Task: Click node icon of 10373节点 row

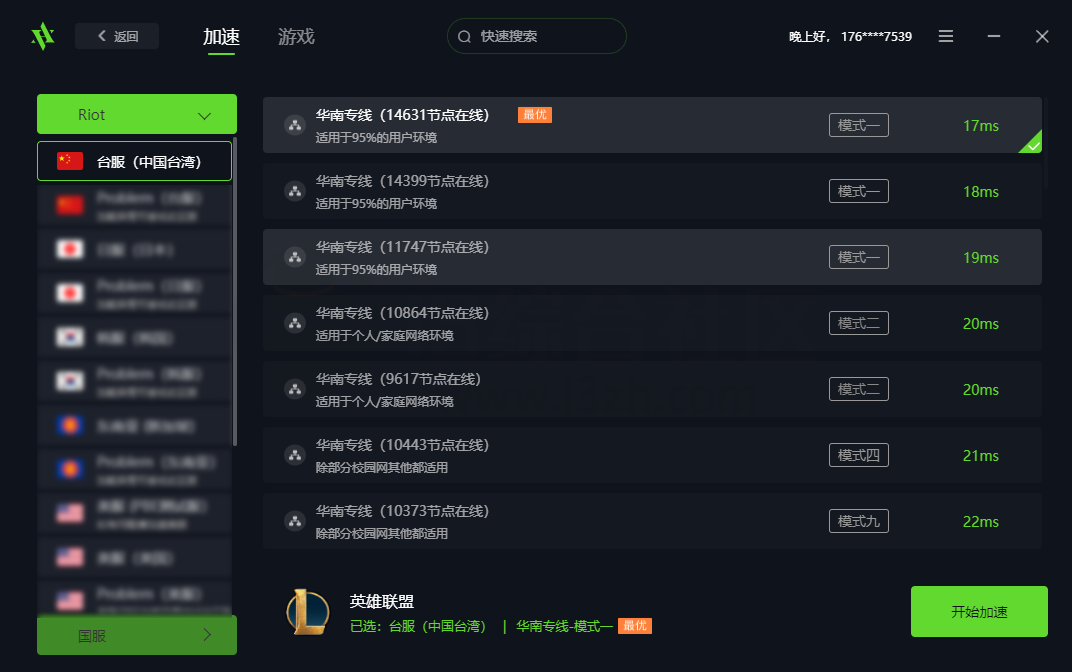Action: (x=295, y=521)
